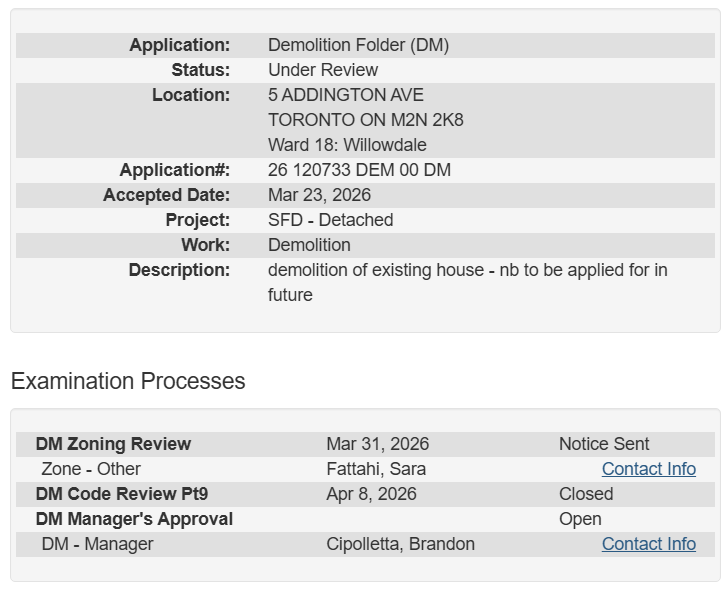Select the DM Code Review Pt9 title
This screenshot has width=728, height=595.
[122, 494]
